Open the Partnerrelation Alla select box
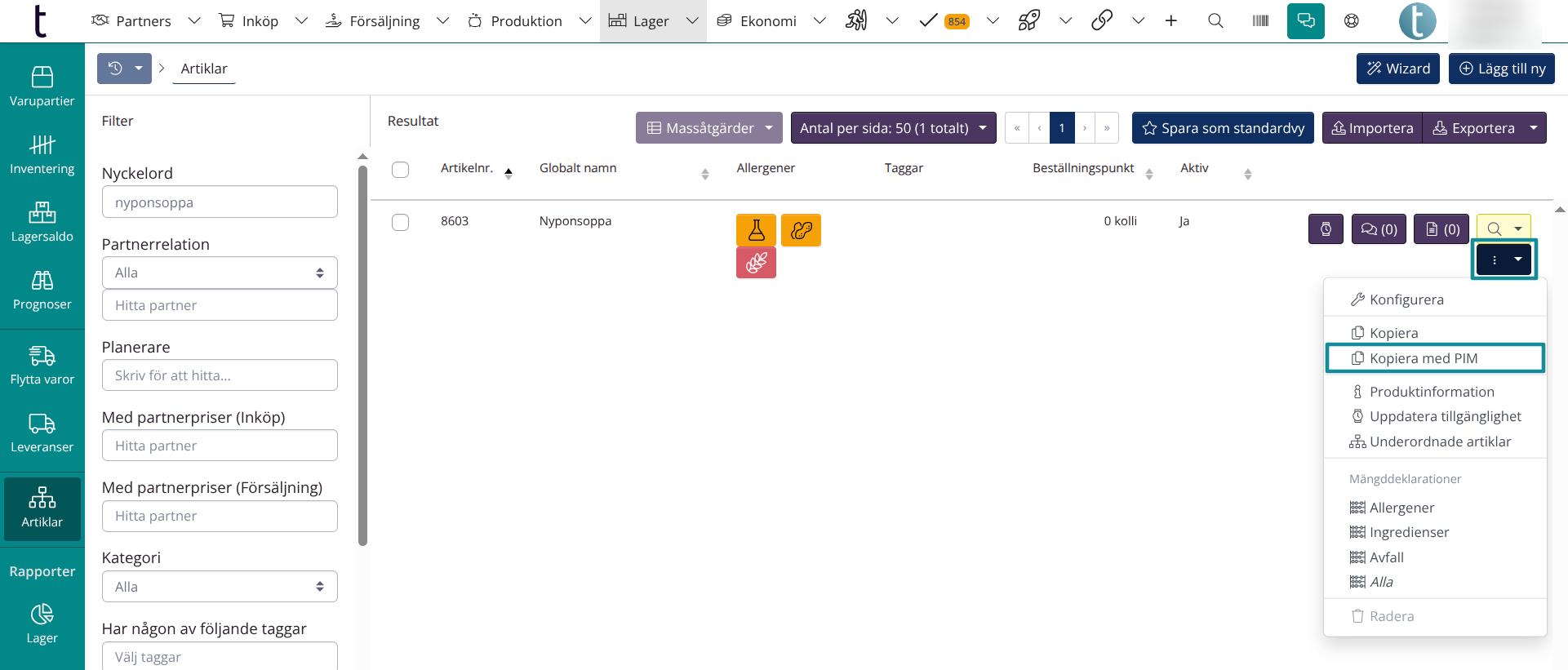1568x670 pixels. click(220, 273)
